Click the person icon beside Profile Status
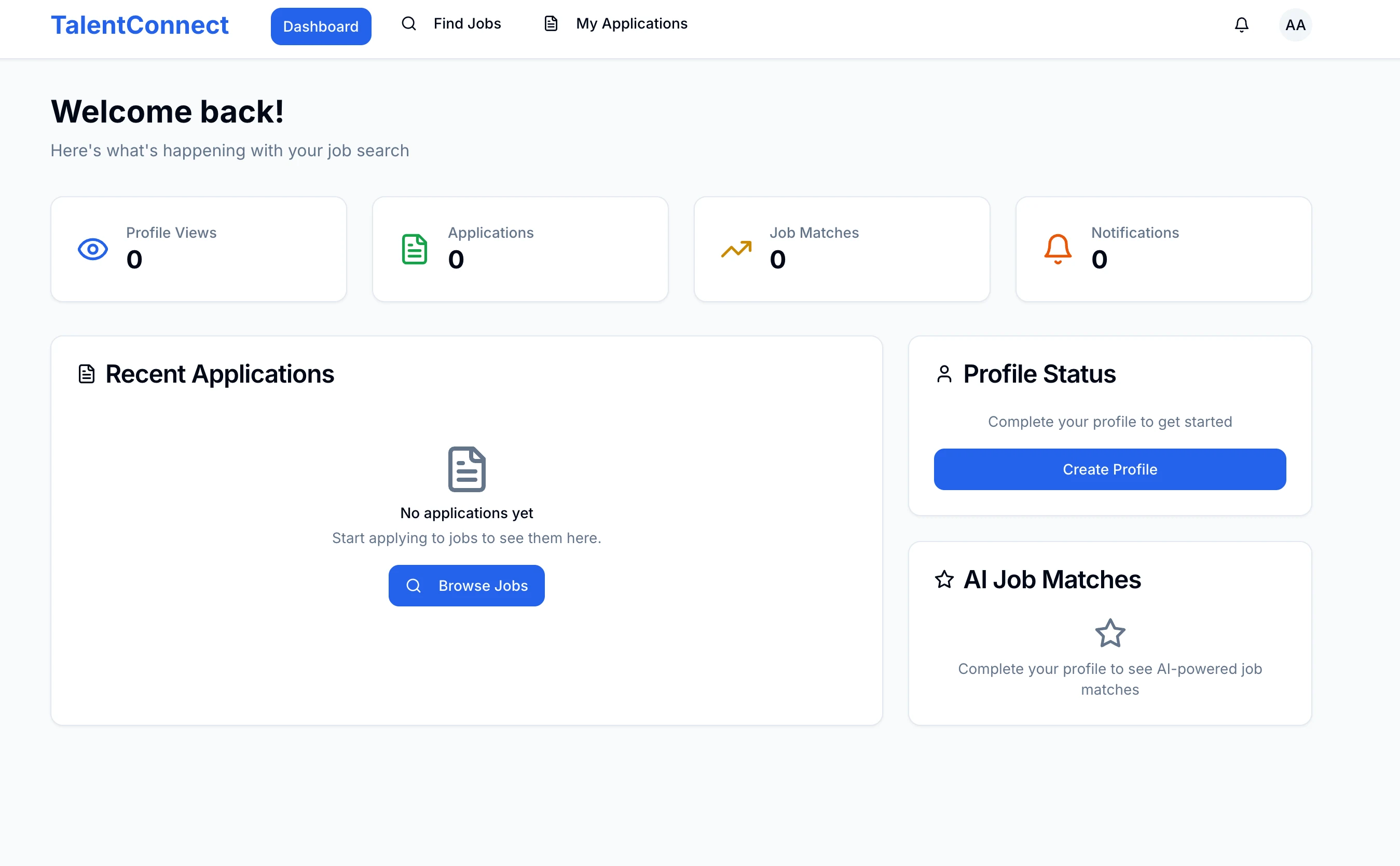The width and height of the screenshot is (1400, 866). (x=944, y=374)
